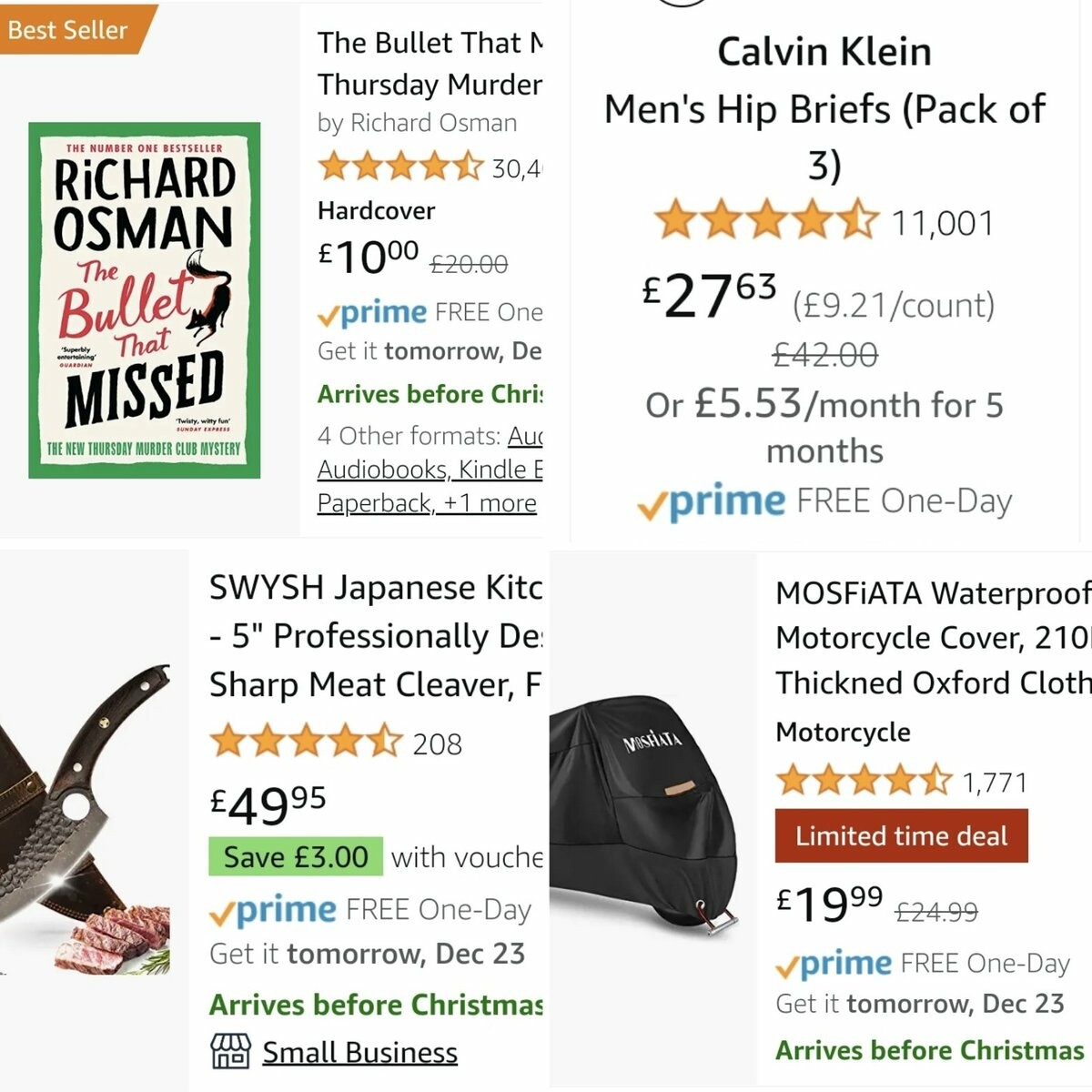This screenshot has height=1092, width=1092.
Task: Click the Save £3.00 voucher badge
Action: (296, 857)
